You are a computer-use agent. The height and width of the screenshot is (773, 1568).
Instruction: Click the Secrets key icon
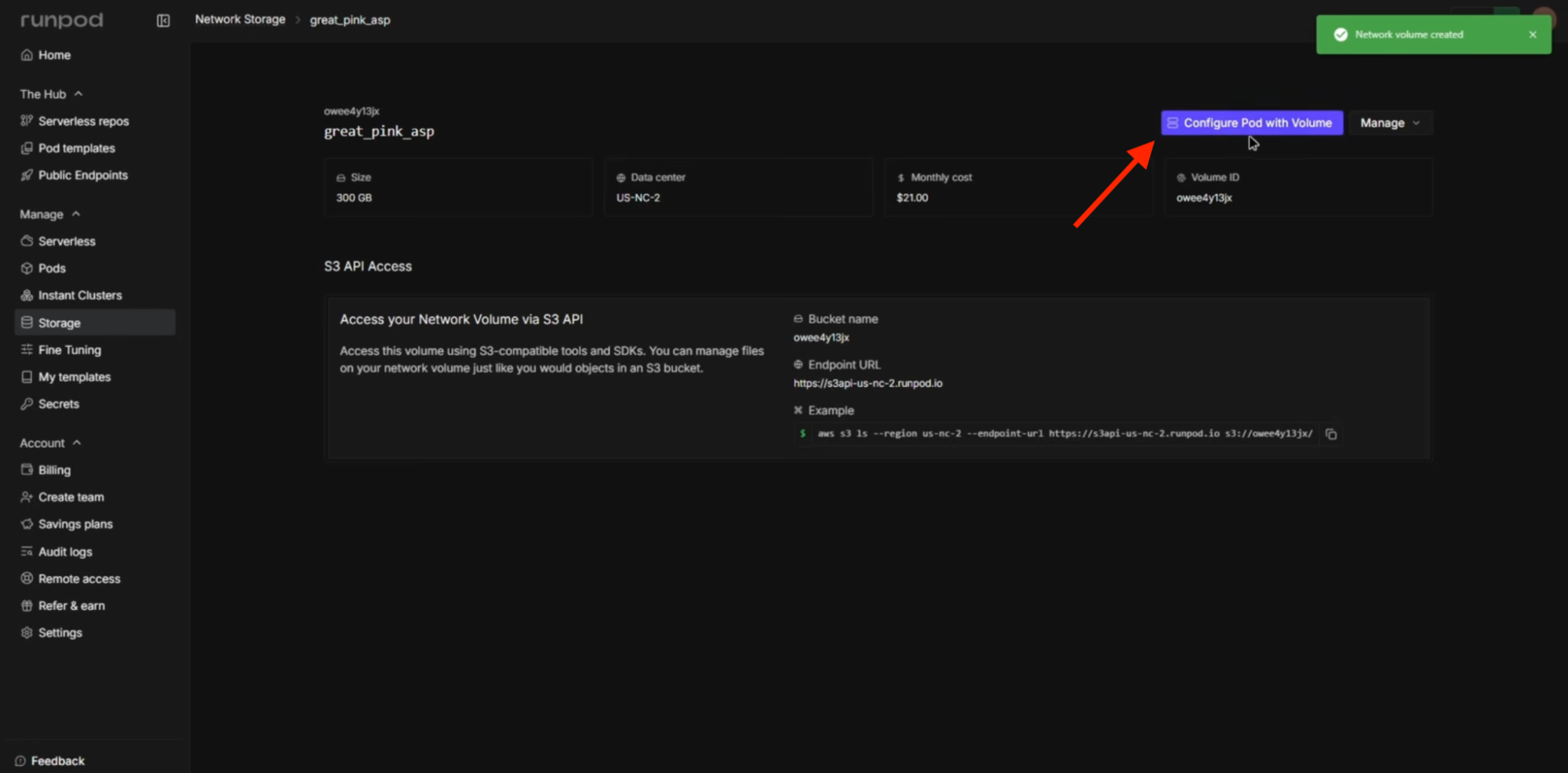(27, 404)
